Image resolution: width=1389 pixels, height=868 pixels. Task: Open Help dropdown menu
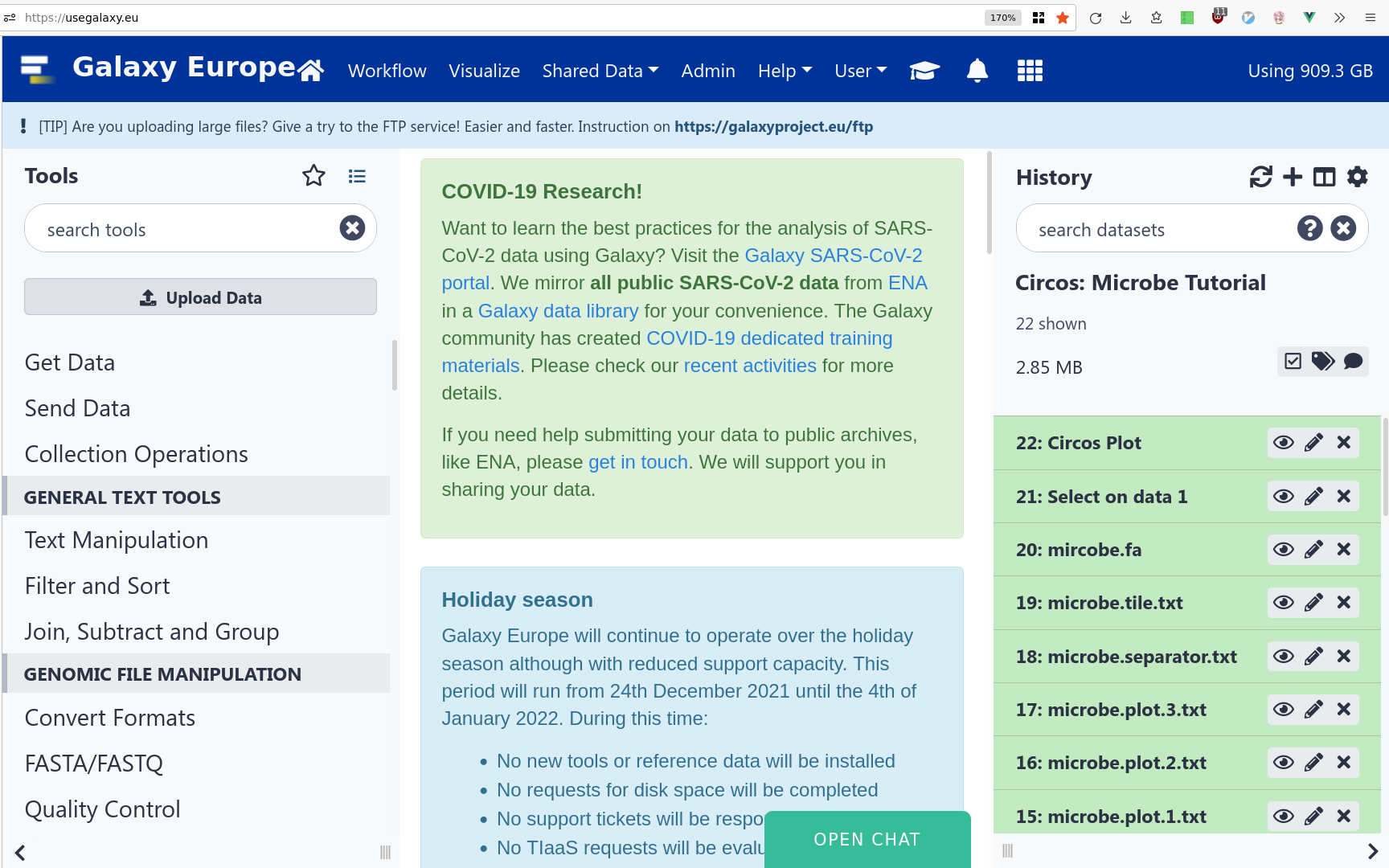(x=785, y=71)
